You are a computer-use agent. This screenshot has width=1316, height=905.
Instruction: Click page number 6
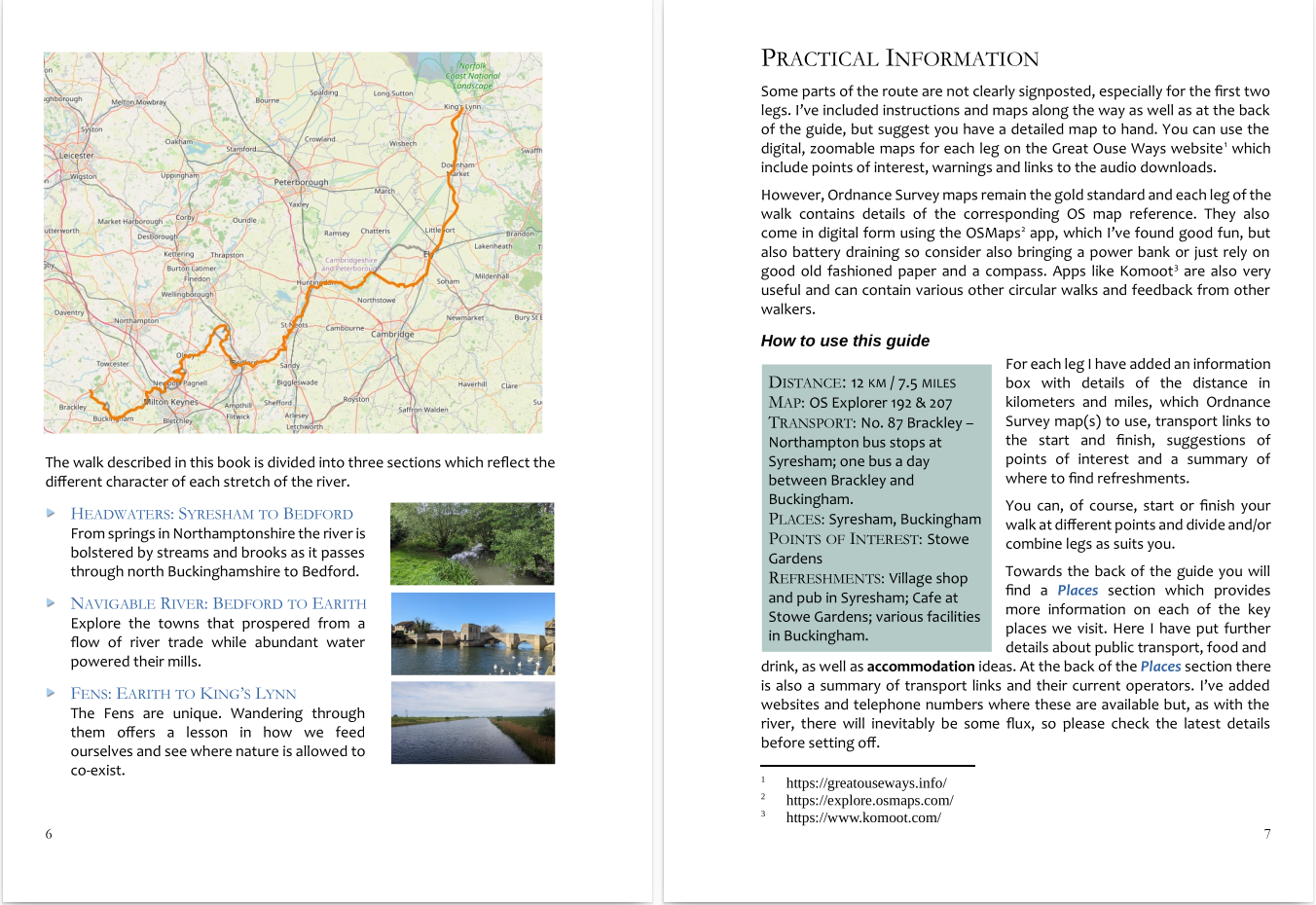pyautogui.click(x=49, y=834)
